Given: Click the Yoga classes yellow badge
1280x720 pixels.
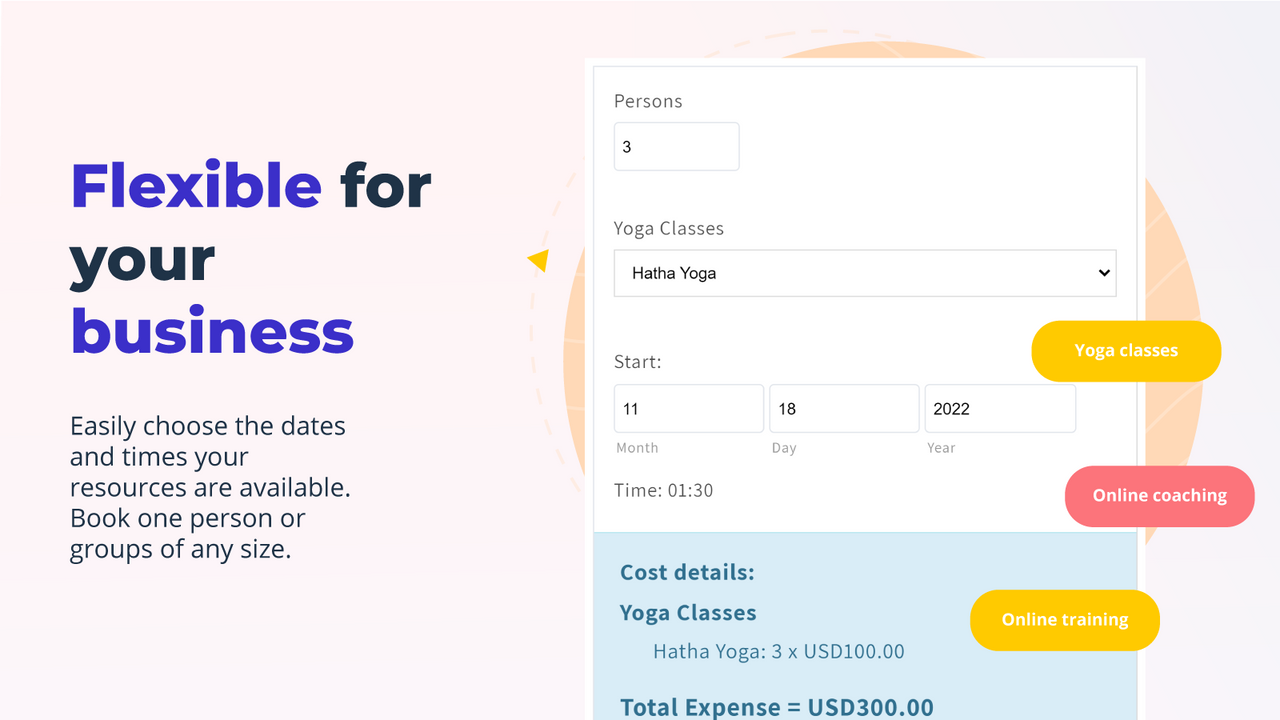Looking at the screenshot, I should point(1126,351).
